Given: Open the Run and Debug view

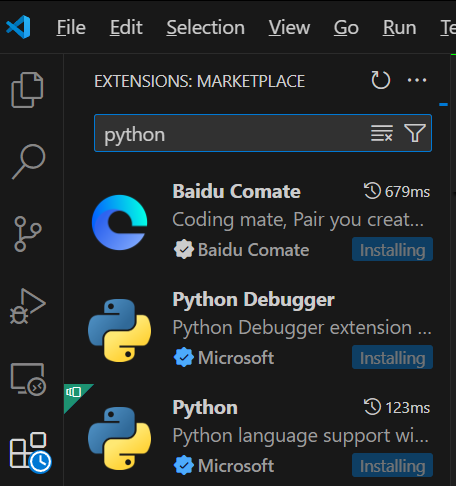Looking at the screenshot, I should coord(28,306).
